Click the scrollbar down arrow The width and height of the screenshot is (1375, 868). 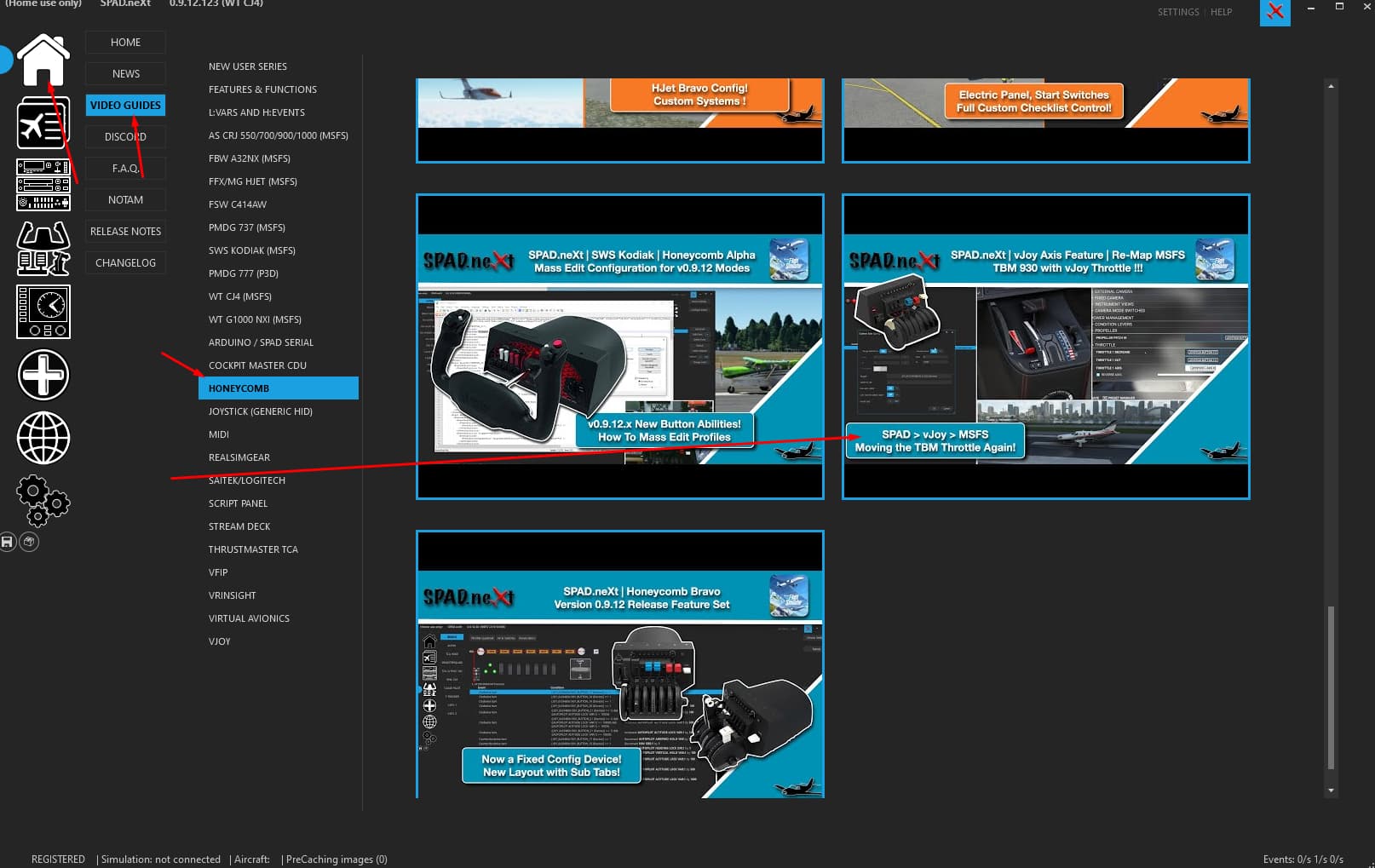tap(1331, 790)
